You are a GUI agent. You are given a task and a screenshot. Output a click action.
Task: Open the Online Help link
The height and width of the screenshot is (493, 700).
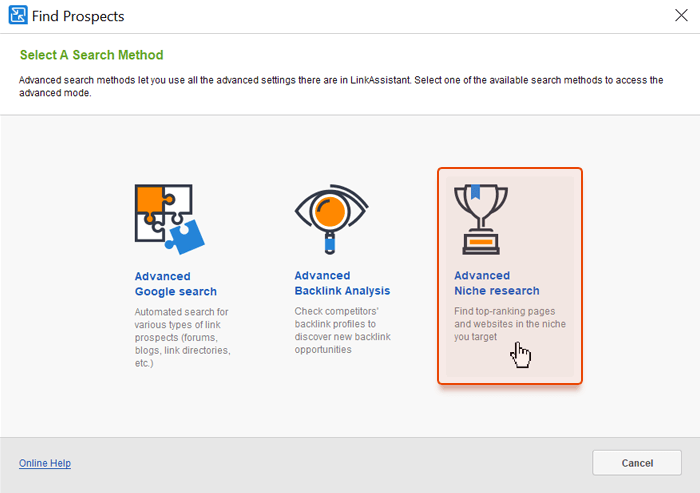45,463
